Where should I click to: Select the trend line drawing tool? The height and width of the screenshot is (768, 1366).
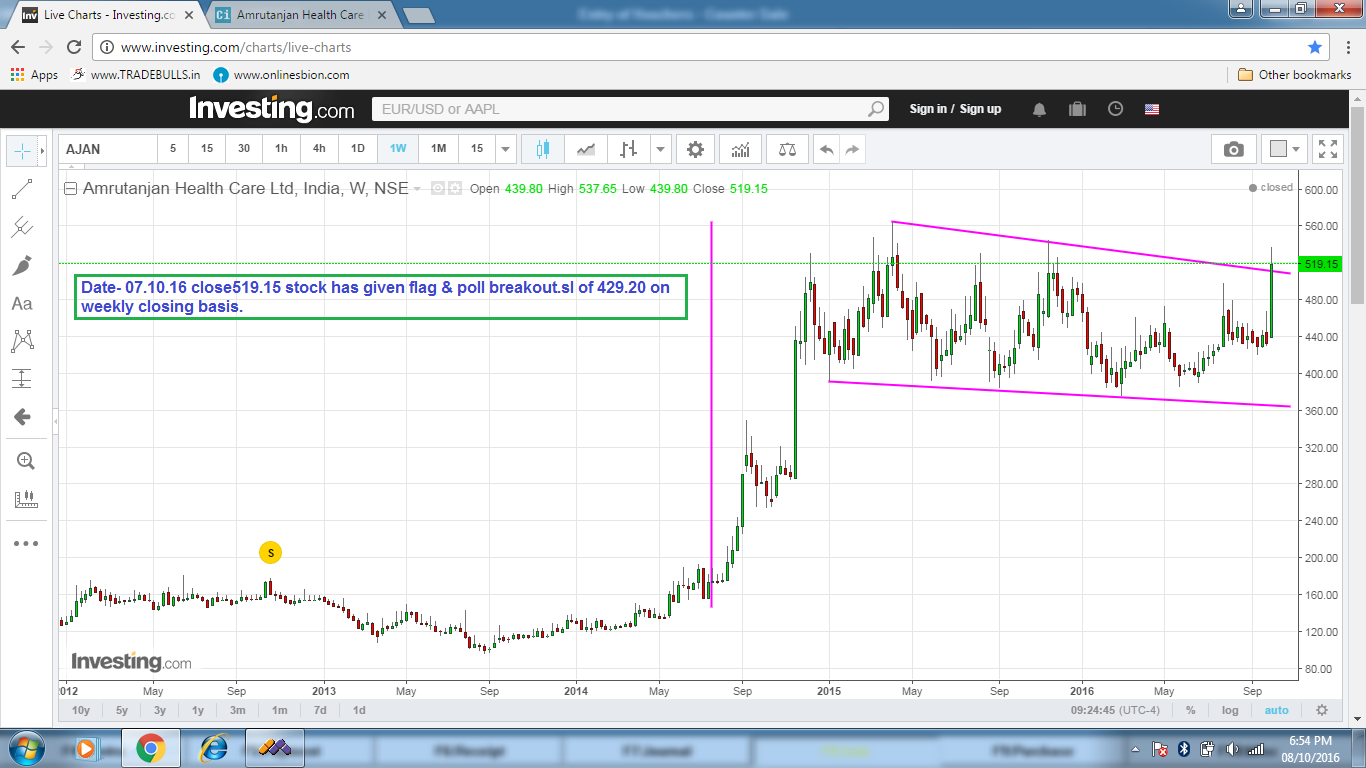[x=22, y=189]
